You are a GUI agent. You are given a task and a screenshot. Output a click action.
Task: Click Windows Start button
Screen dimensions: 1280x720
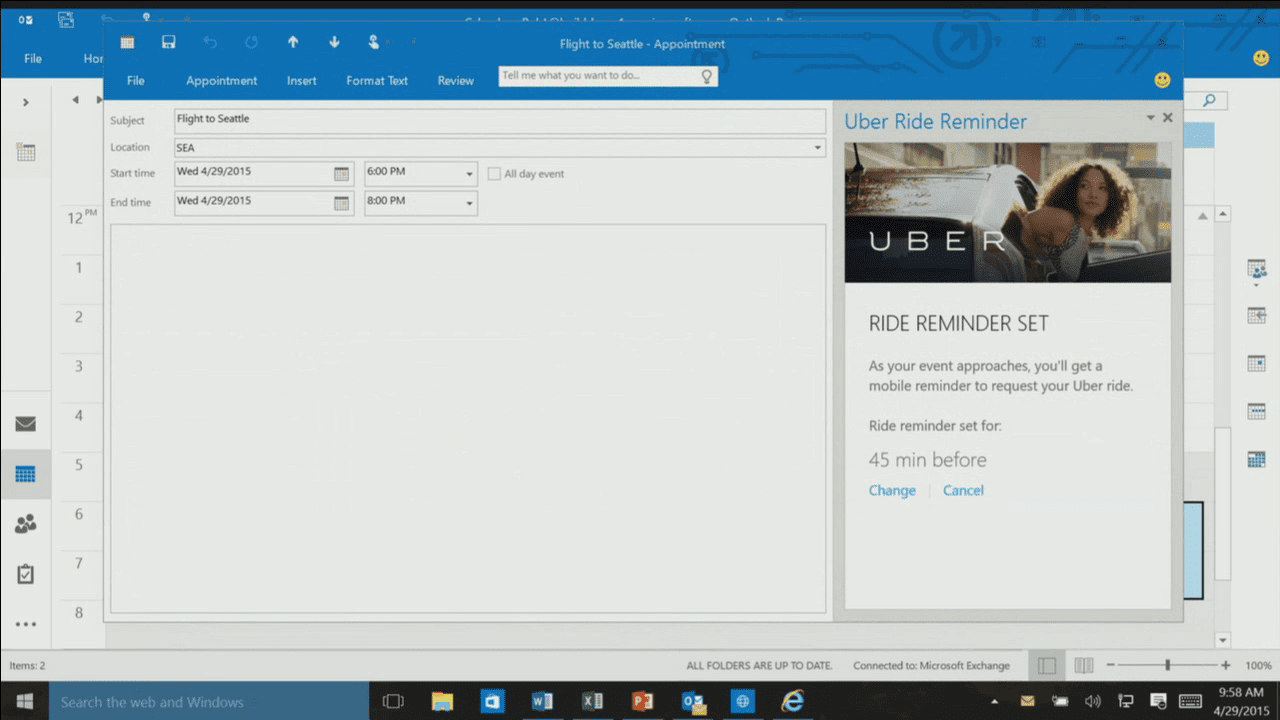tap(24, 701)
